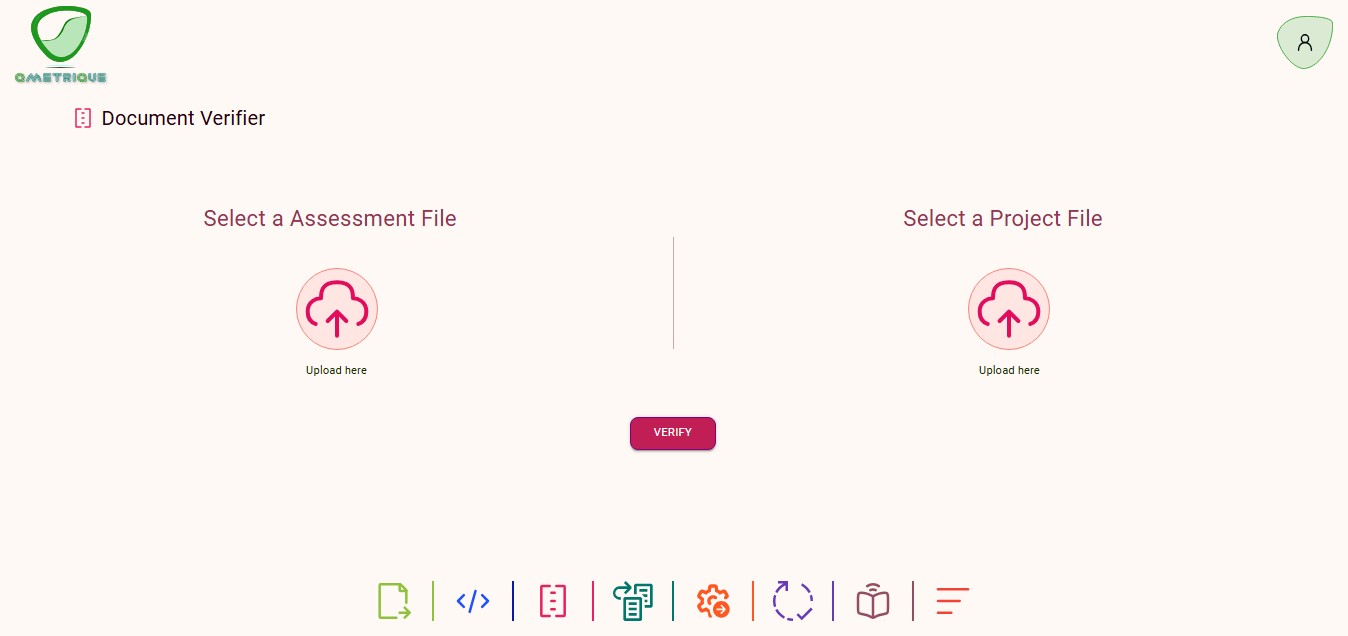The width and height of the screenshot is (1348, 636).
Task: Upload an assessment file via cloud icon
Action: coord(337,309)
